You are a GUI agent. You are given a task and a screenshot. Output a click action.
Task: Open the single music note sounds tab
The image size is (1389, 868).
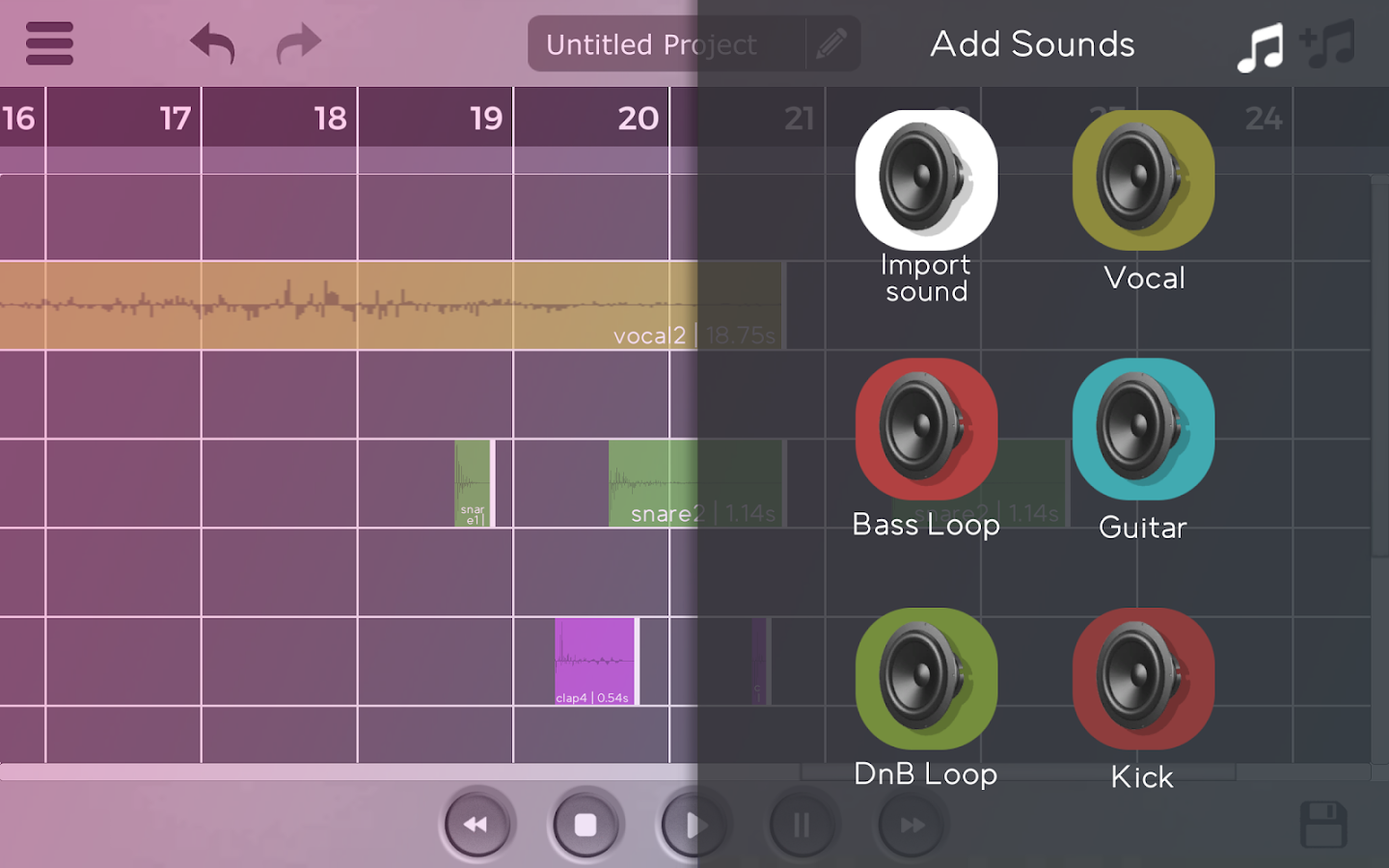1260,46
